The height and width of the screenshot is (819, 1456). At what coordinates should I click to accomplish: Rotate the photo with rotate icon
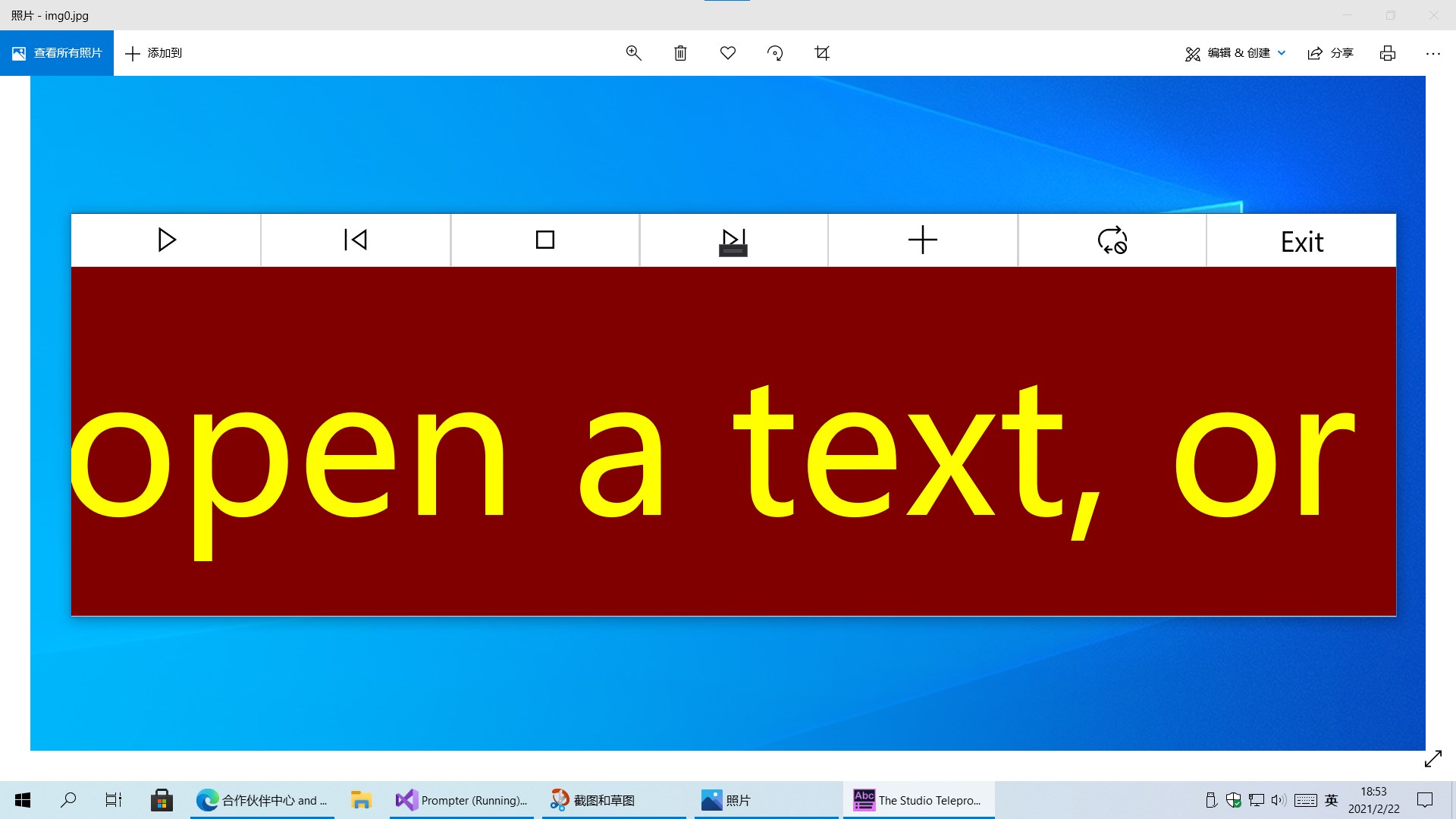(775, 53)
